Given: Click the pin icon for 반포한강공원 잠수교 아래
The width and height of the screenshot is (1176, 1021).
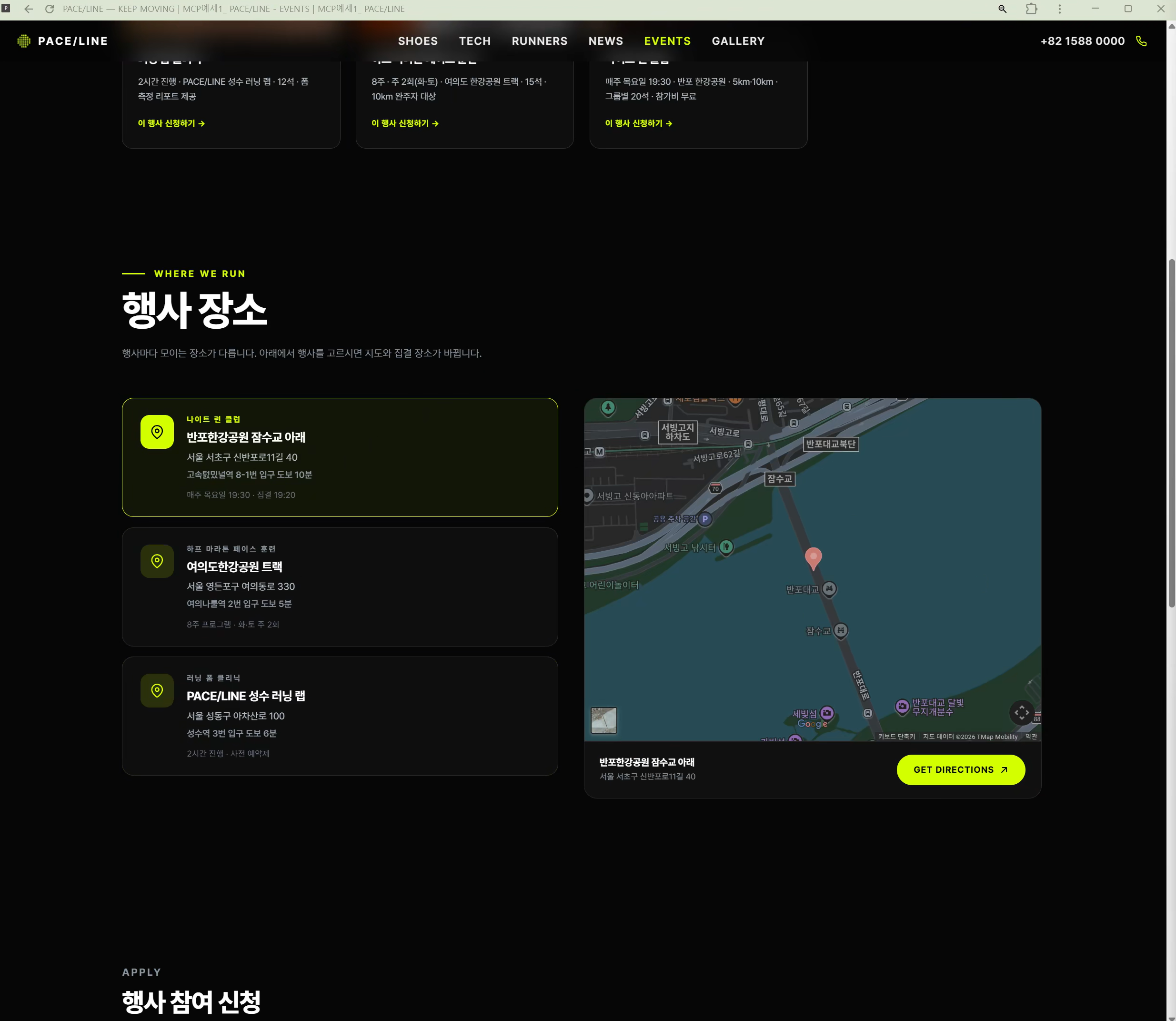Looking at the screenshot, I should tap(157, 432).
